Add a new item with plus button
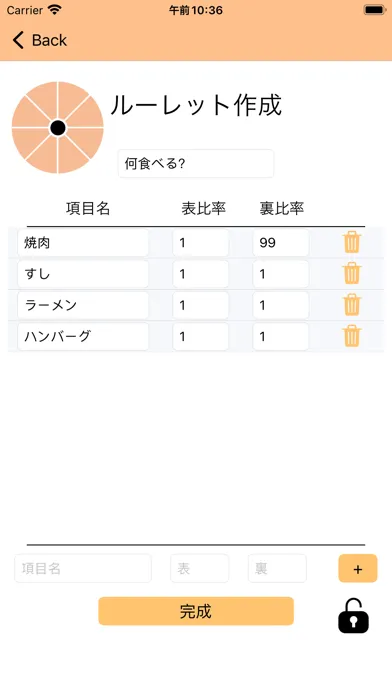The image size is (392, 696). coord(358,568)
